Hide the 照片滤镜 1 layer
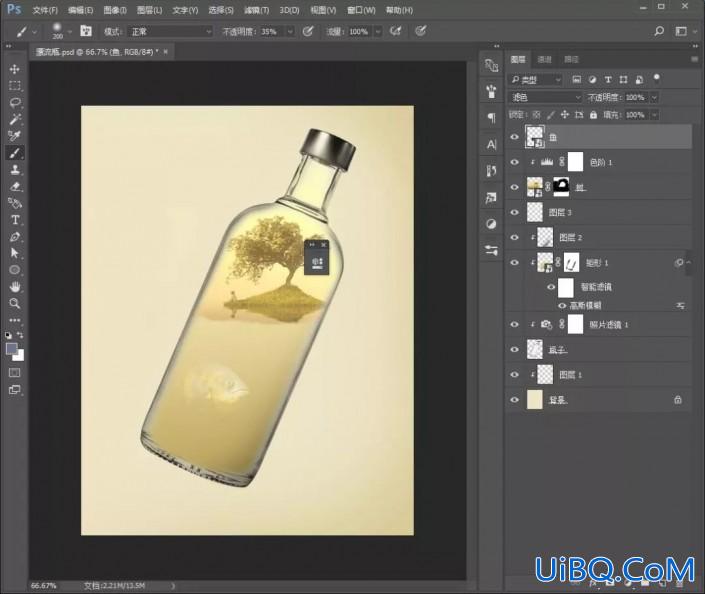 click(515, 325)
